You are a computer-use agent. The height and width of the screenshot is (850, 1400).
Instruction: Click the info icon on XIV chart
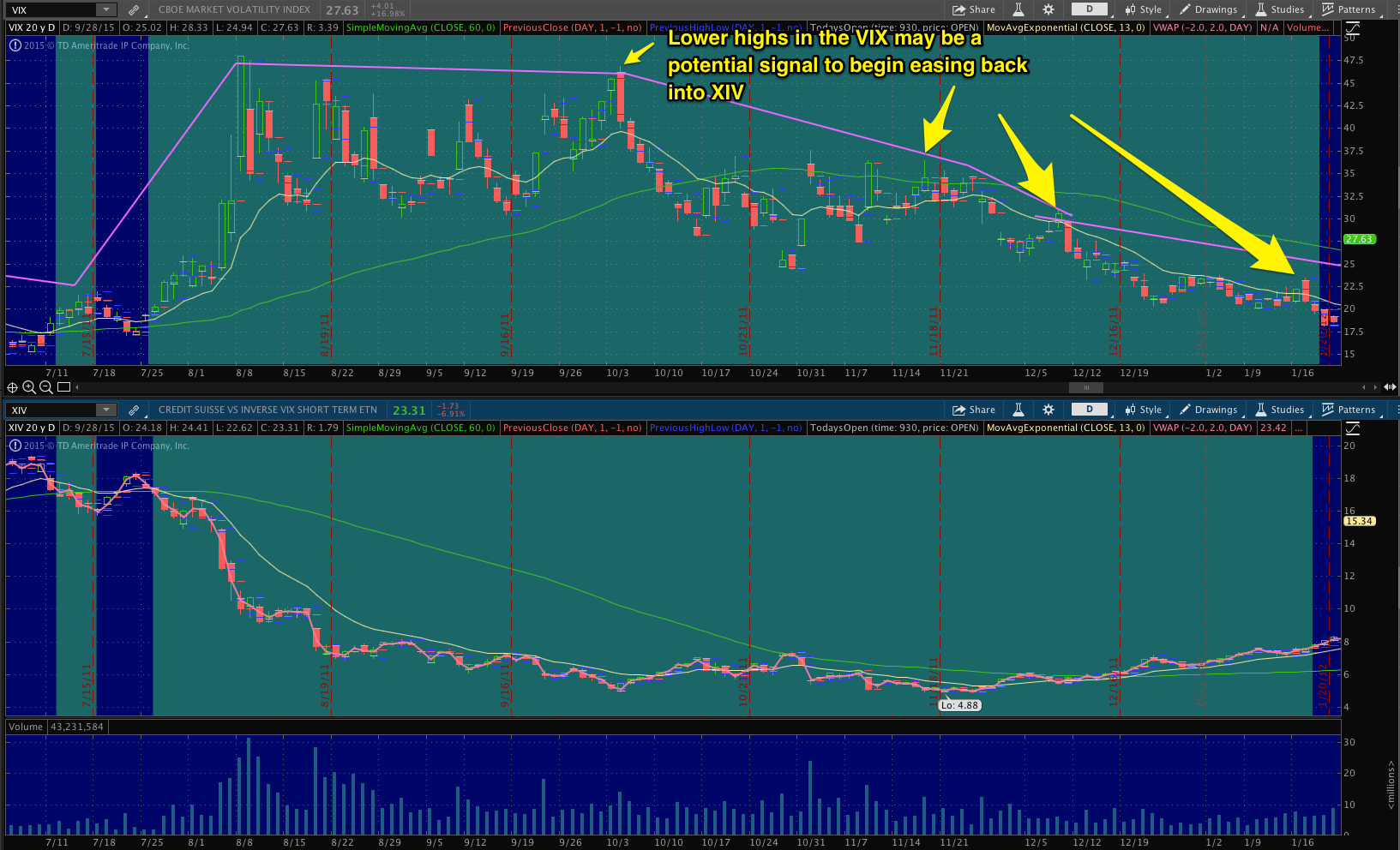tap(15, 446)
